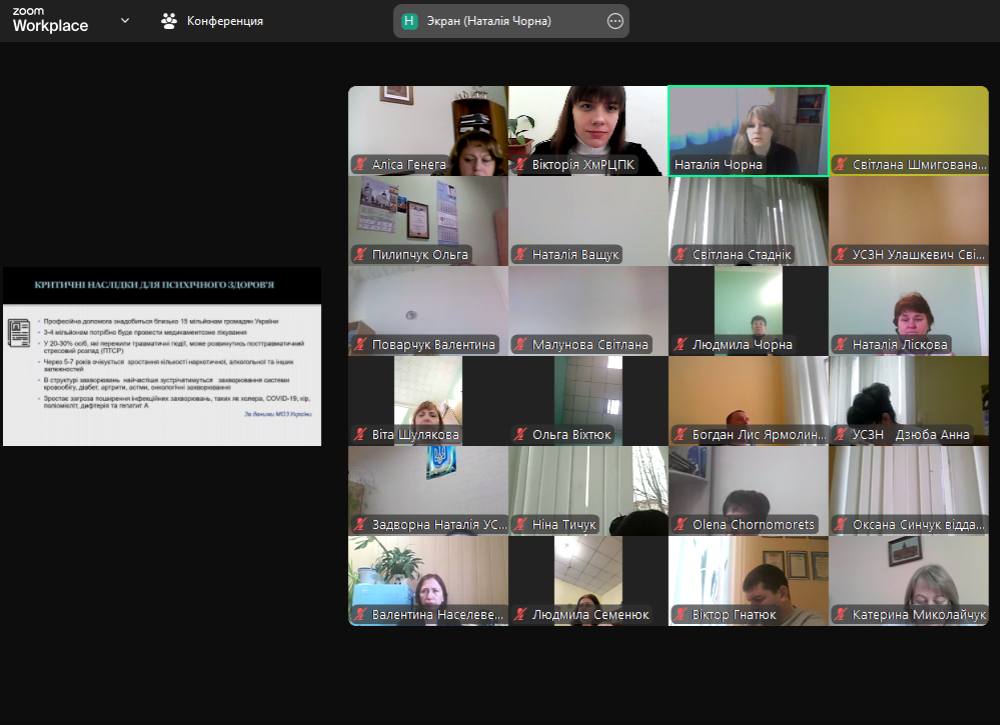Click the green H avatar icon
Screen dimensions: 1000x725
tap(410, 20)
